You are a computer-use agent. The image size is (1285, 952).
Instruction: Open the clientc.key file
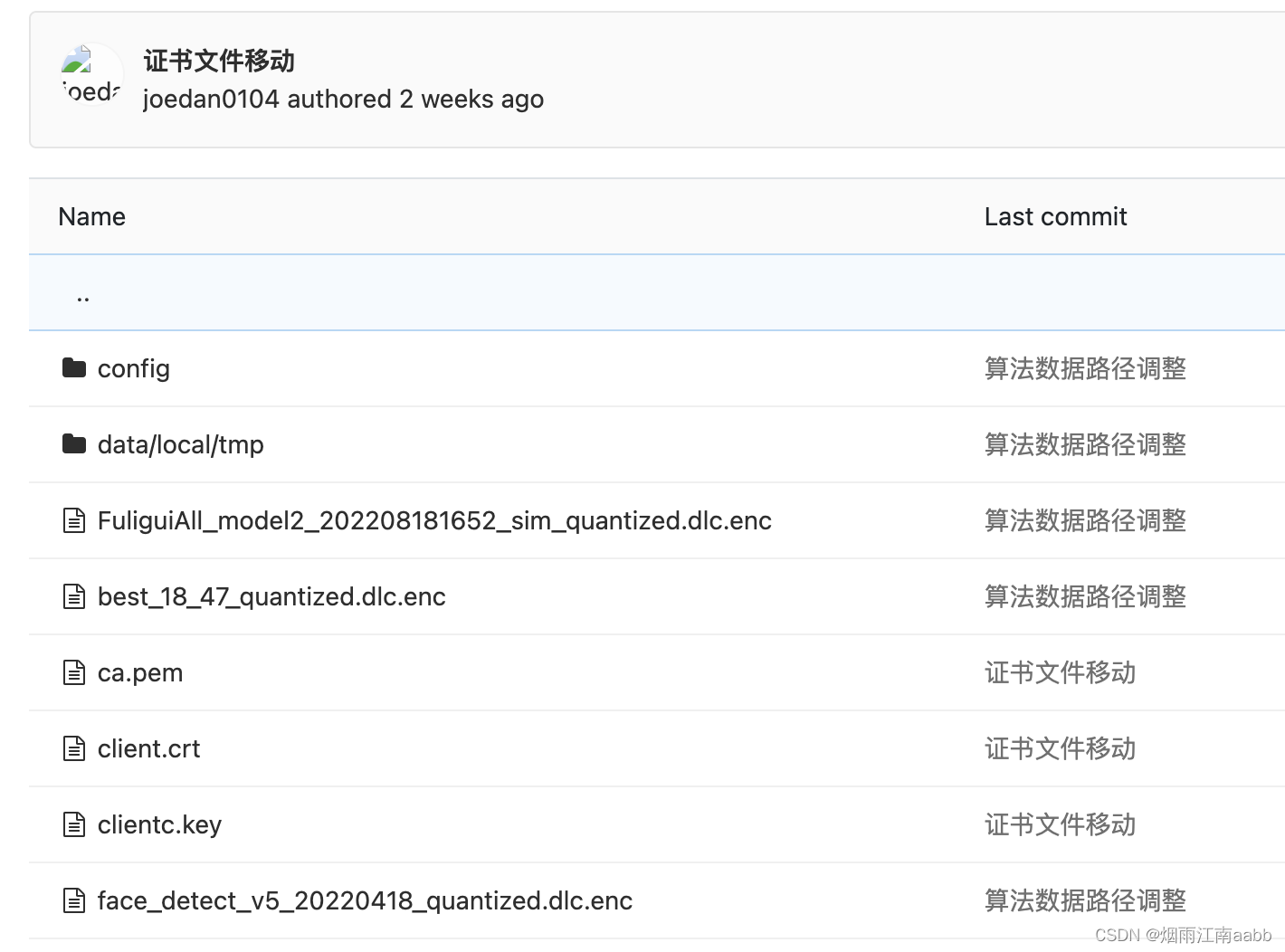coord(159,823)
